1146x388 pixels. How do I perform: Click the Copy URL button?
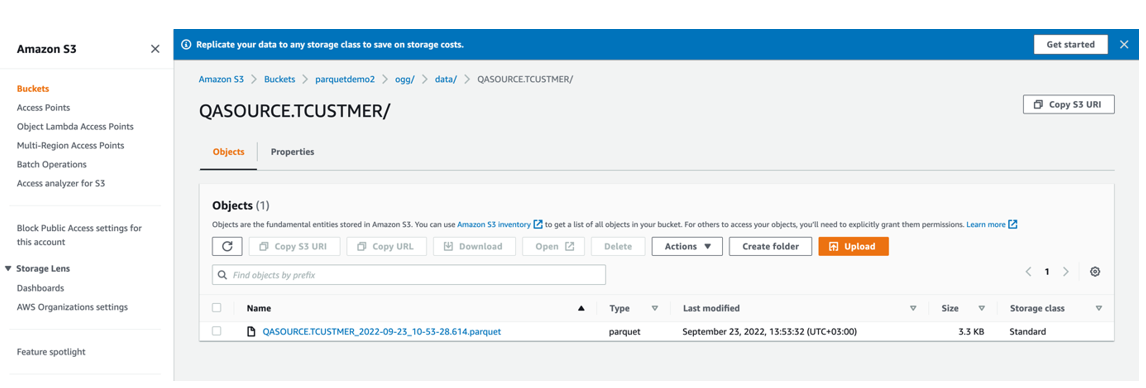tap(387, 246)
